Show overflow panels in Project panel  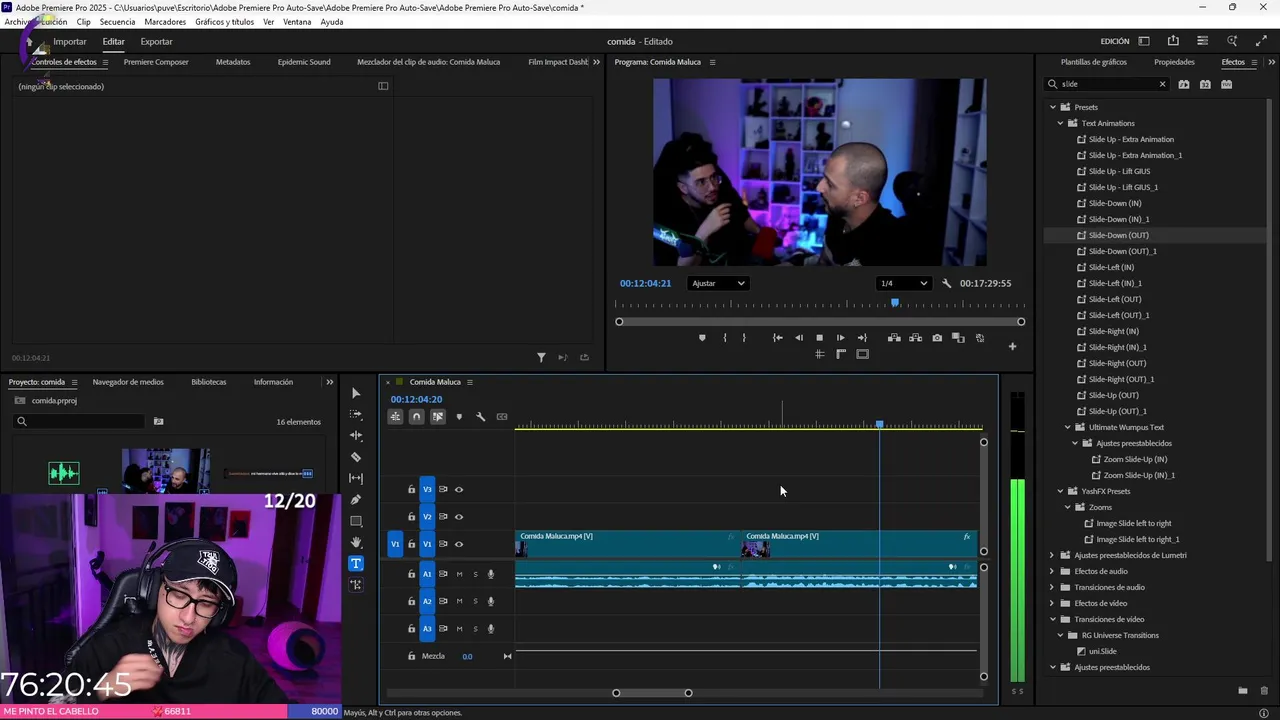coord(330,382)
